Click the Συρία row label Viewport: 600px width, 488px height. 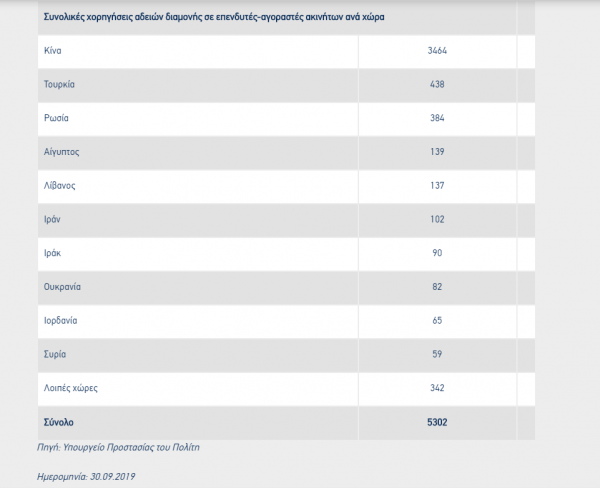tap(56, 354)
